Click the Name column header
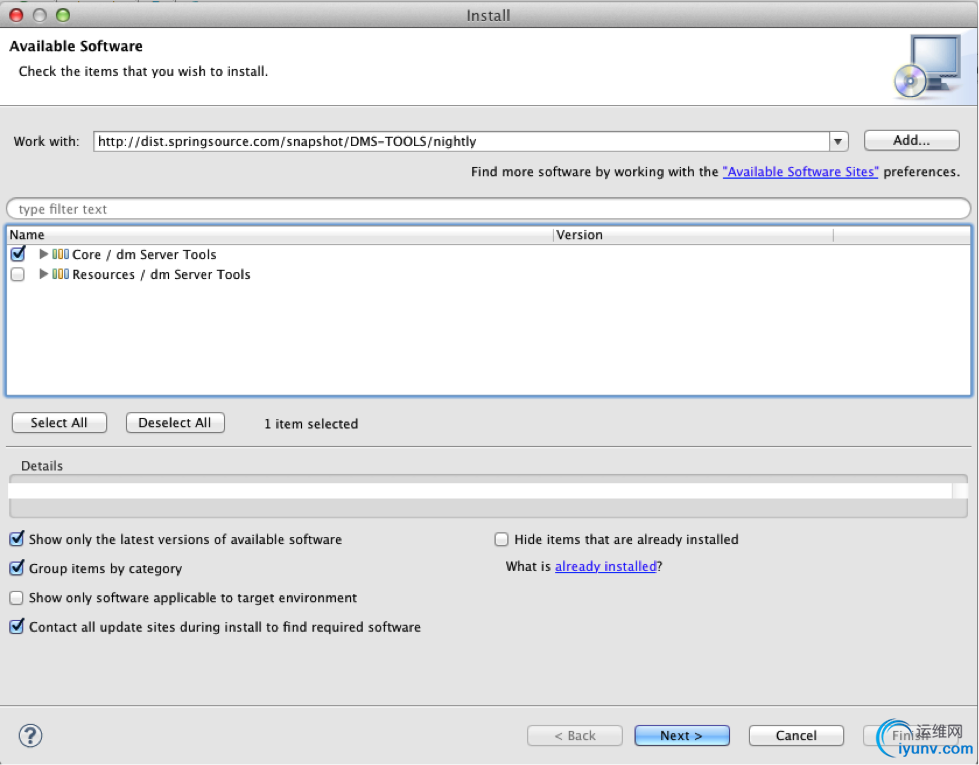This screenshot has height=765, width=979. pos(280,235)
